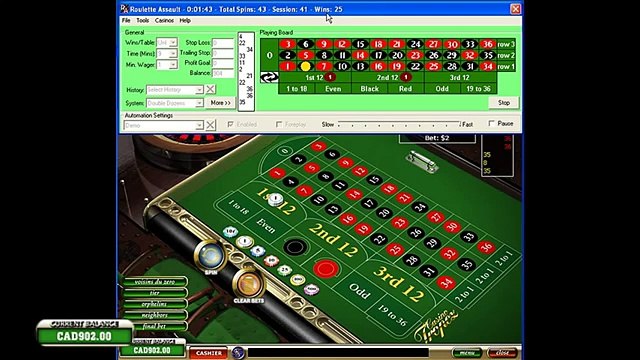
Task: Click the round blue icon next to CASHIER
Action: 238,352
